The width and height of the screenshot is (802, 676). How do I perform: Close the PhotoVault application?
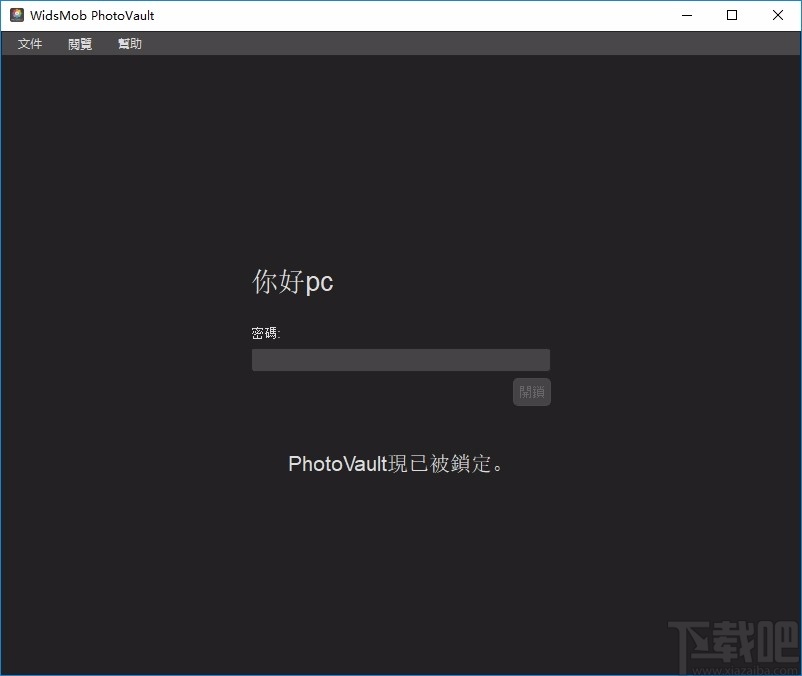pos(777,15)
